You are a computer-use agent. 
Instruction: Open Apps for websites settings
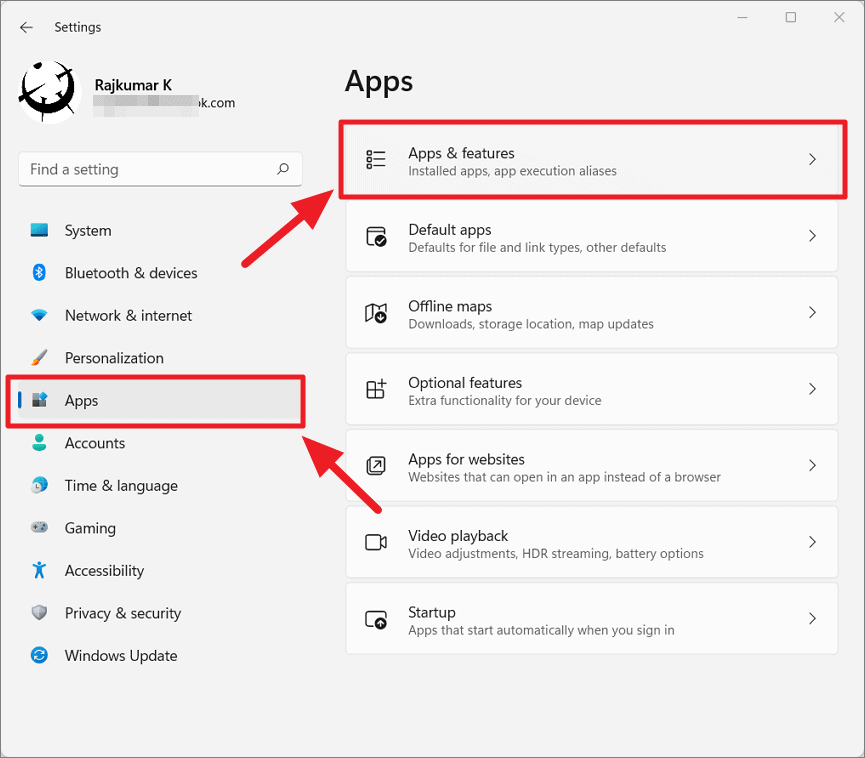pyautogui.click(x=592, y=465)
